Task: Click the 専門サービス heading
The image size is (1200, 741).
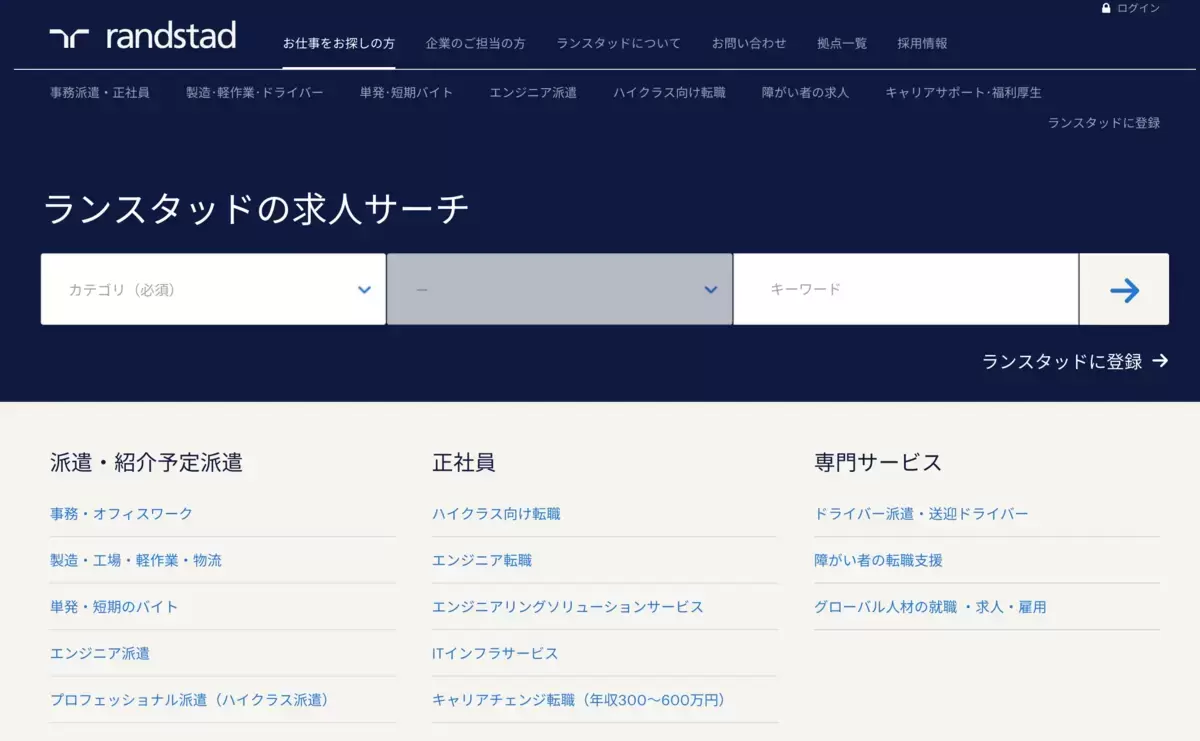Action: (x=878, y=463)
